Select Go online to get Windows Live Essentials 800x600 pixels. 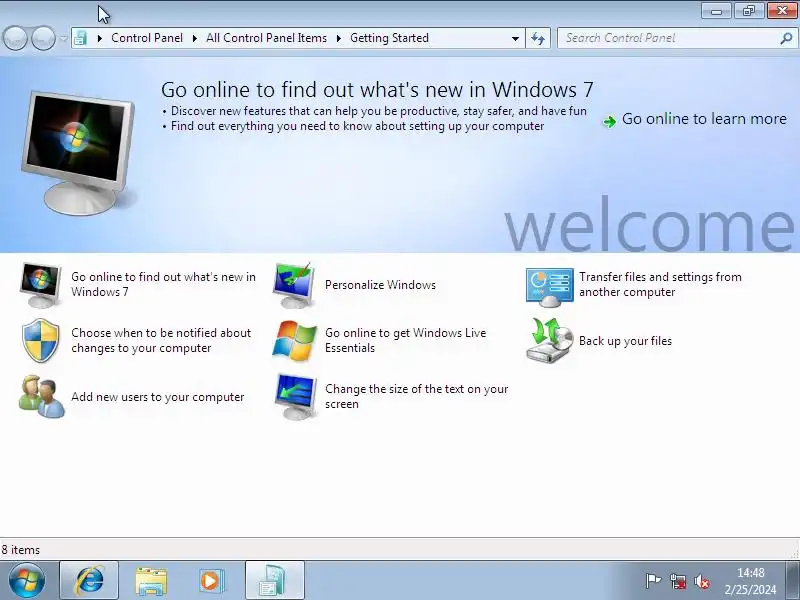[405, 340]
